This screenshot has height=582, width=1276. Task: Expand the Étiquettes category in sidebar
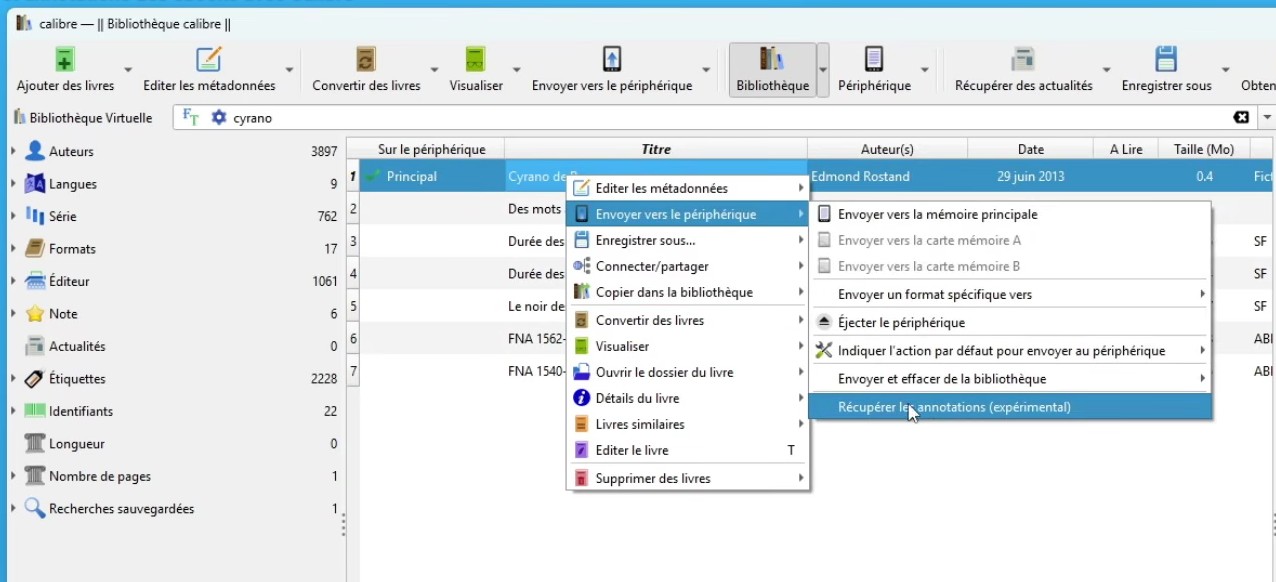pyautogui.click(x=13, y=379)
